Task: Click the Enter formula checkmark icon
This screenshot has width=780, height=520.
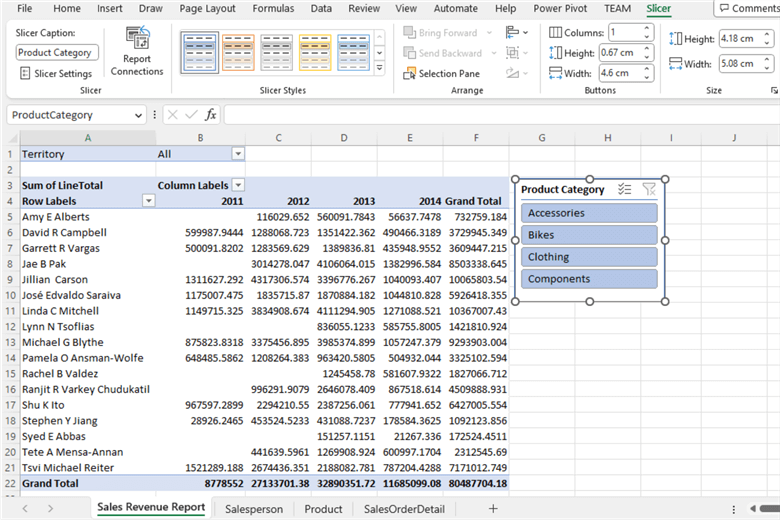Action: (191, 115)
